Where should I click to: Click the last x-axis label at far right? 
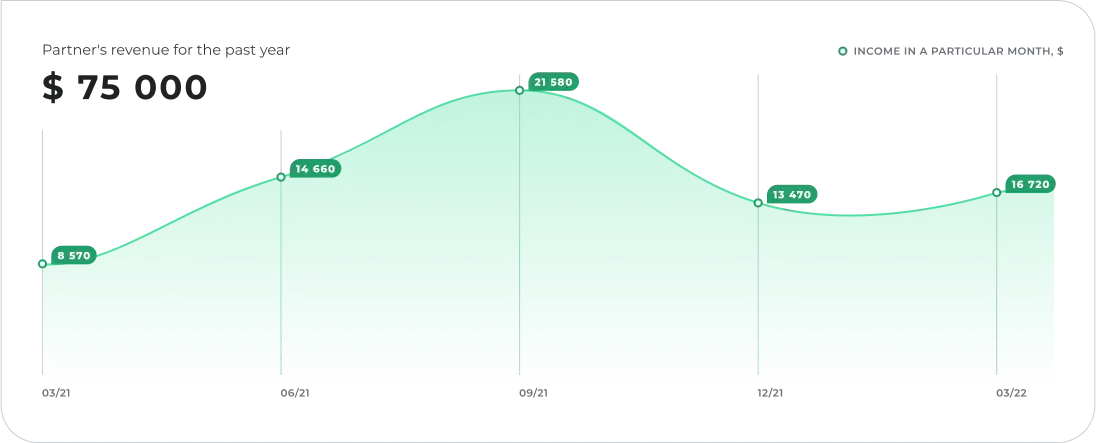click(1011, 393)
